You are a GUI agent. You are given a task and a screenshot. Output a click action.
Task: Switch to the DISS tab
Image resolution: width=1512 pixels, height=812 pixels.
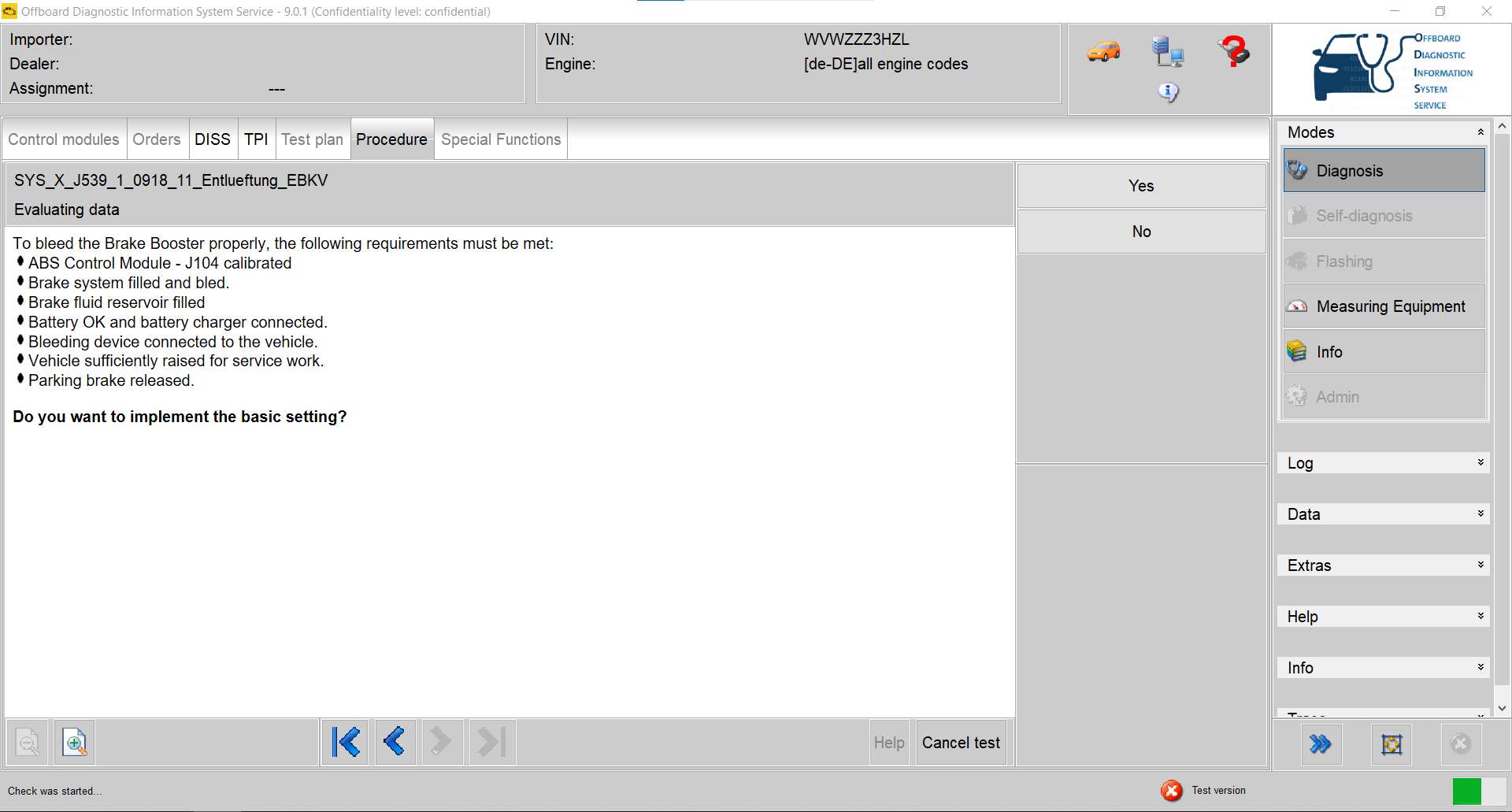[212, 139]
